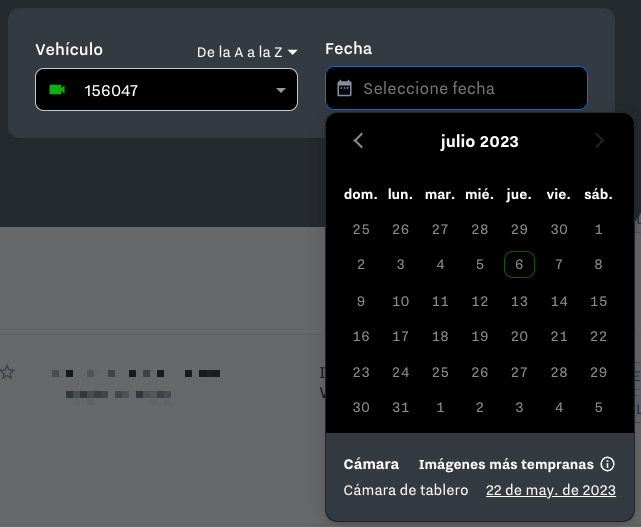This screenshot has width=641, height=527.
Task: Expand the De la A a la Z sort menu
Action: point(247,52)
